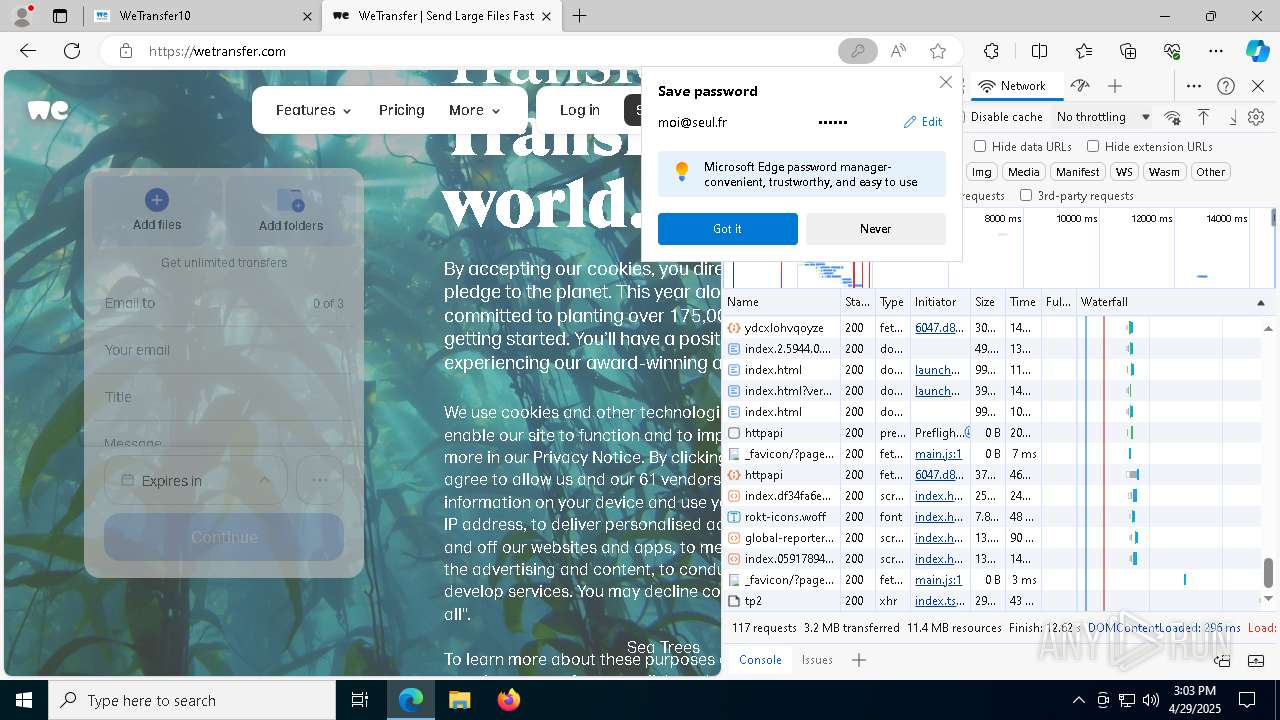Check the 3rd-party requests box

click(x=1026, y=195)
